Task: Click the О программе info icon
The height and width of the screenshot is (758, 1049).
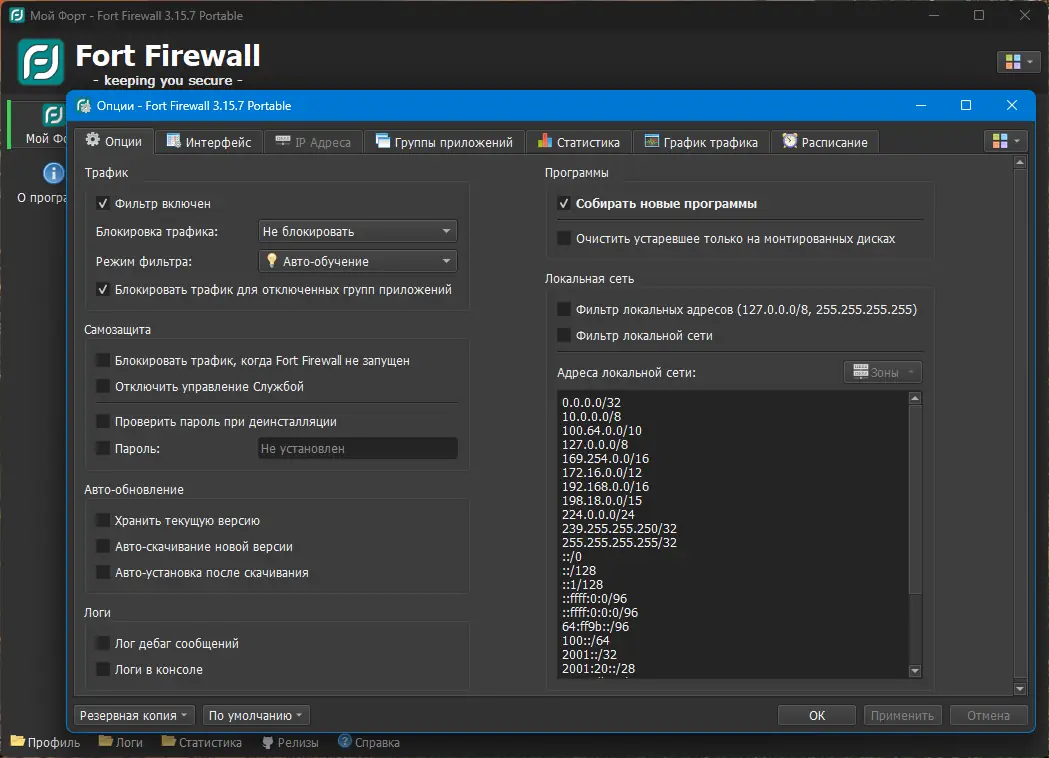Action: tap(54, 173)
